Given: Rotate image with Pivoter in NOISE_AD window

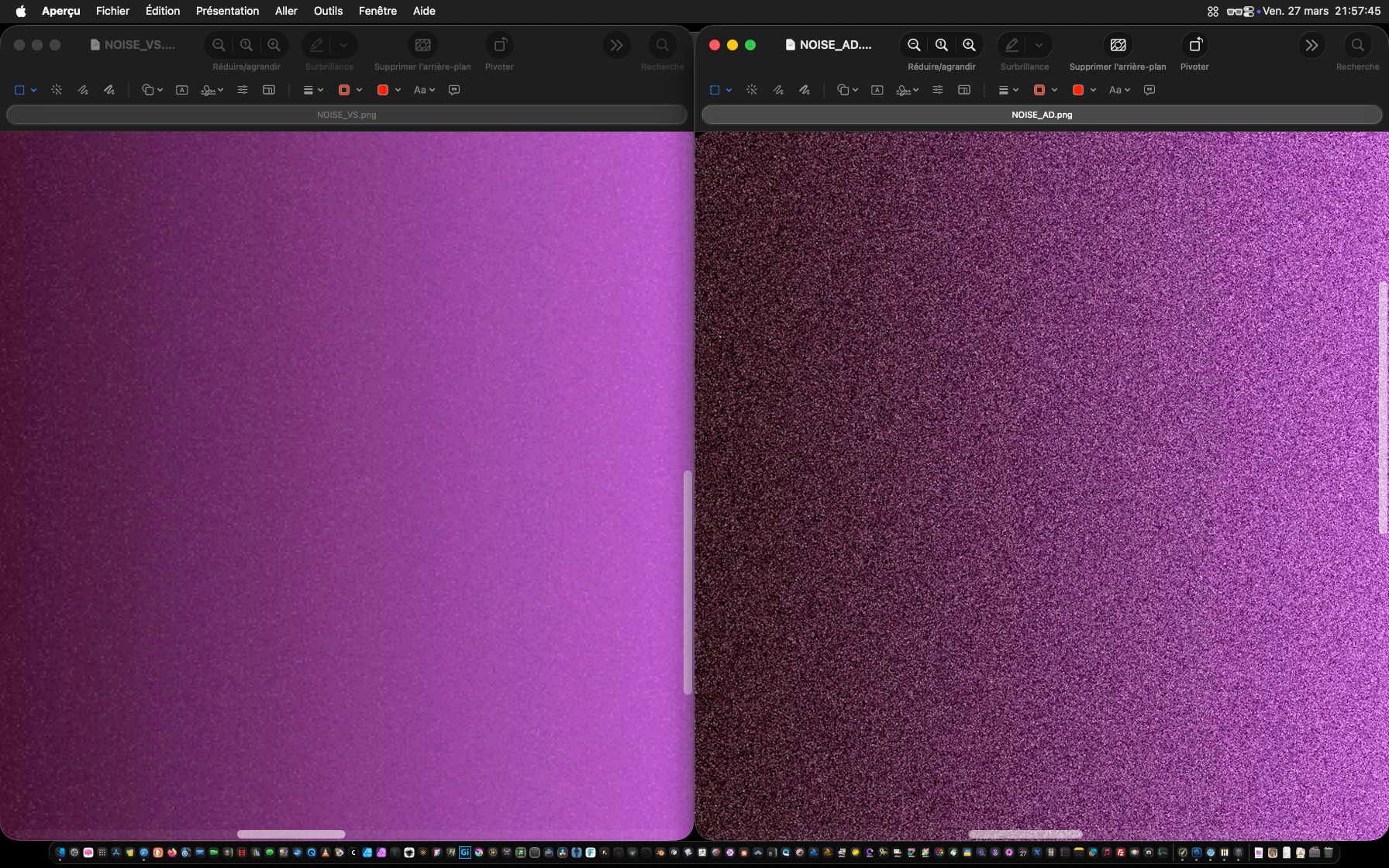Looking at the screenshot, I should click(1194, 45).
